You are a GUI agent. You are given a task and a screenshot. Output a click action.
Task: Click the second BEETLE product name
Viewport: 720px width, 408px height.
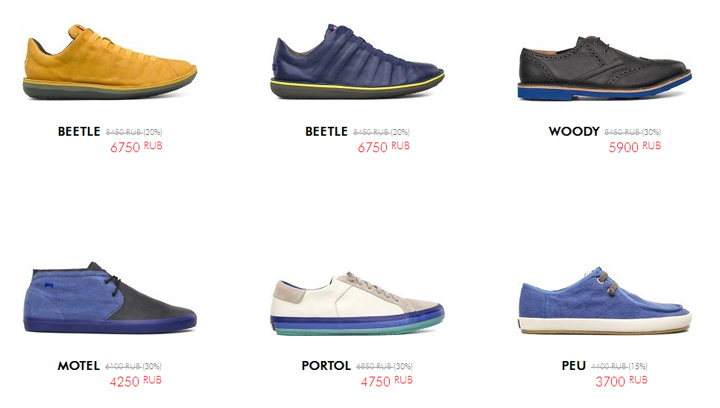tap(326, 131)
